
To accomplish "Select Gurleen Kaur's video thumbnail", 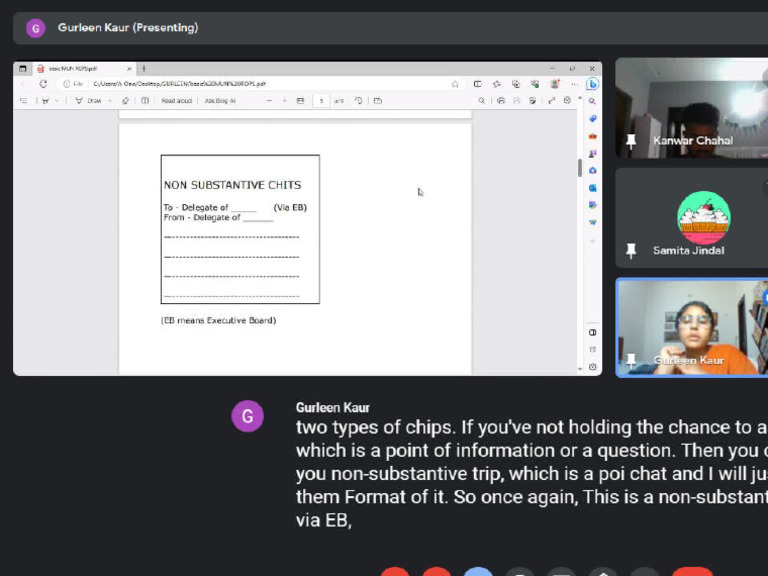I will coord(693,327).
